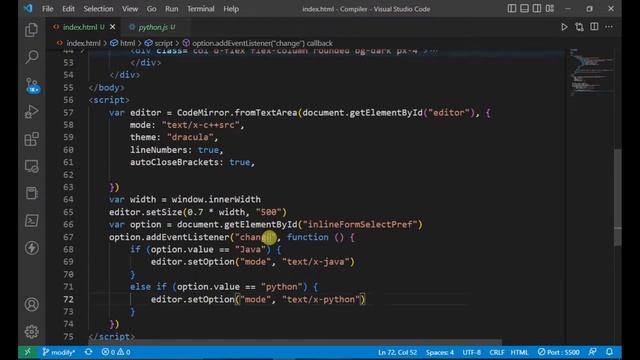Change file encoding UTF-8
640x360 pixels.
[471, 352]
